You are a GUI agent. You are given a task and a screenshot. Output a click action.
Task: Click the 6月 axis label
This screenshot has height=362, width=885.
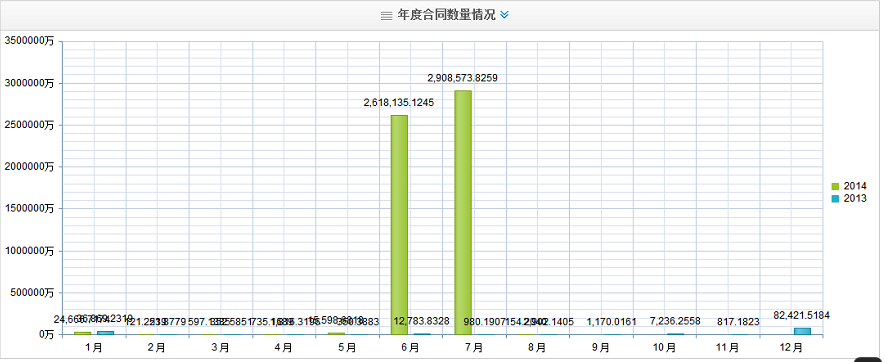click(410, 347)
